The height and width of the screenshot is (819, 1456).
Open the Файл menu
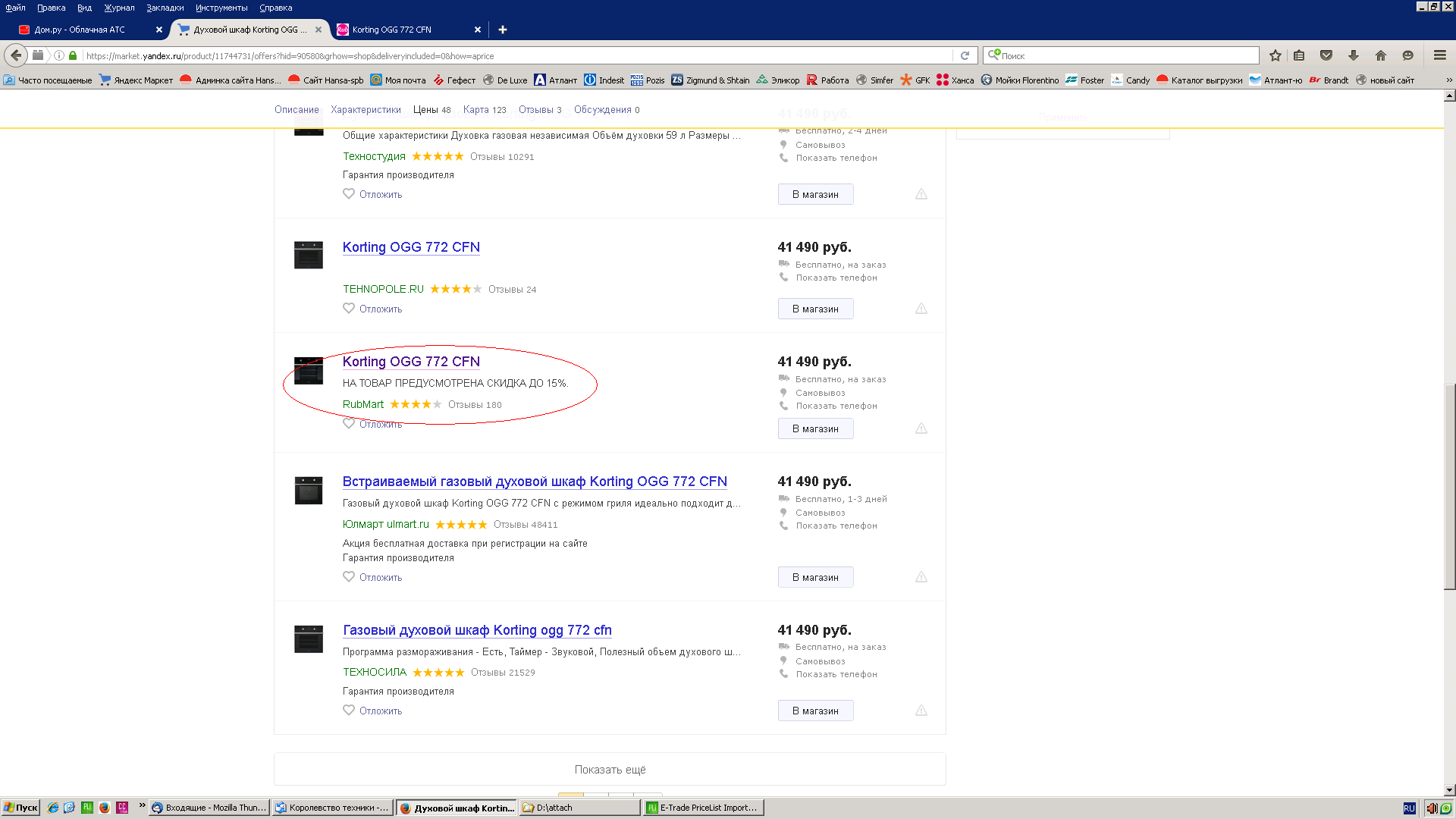pyautogui.click(x=15, y=8)
